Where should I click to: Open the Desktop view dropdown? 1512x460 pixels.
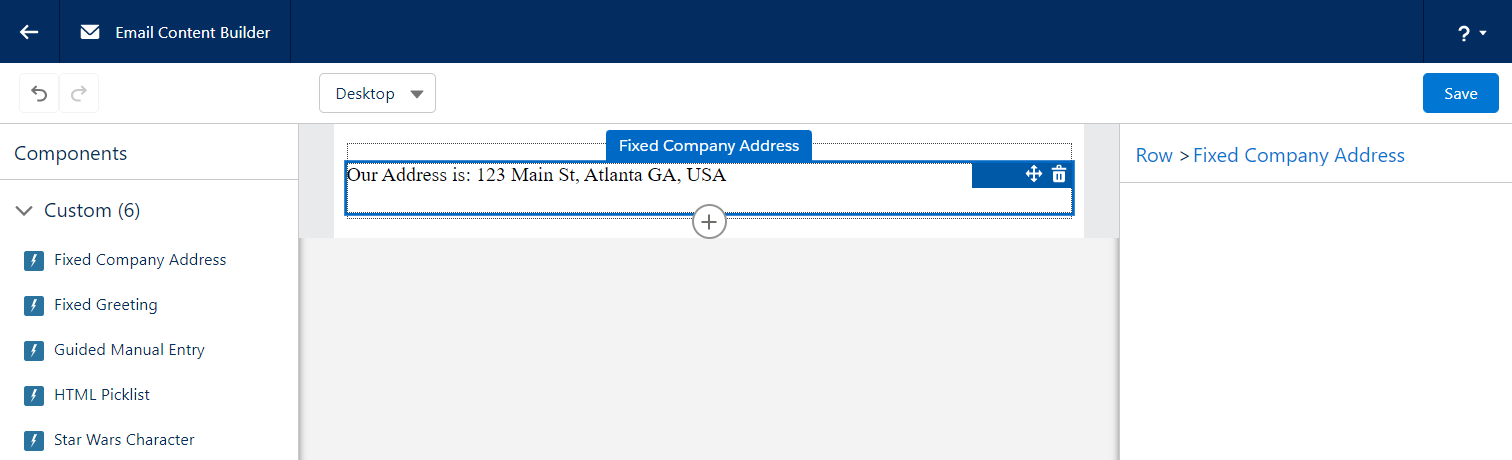coord(377,93)
